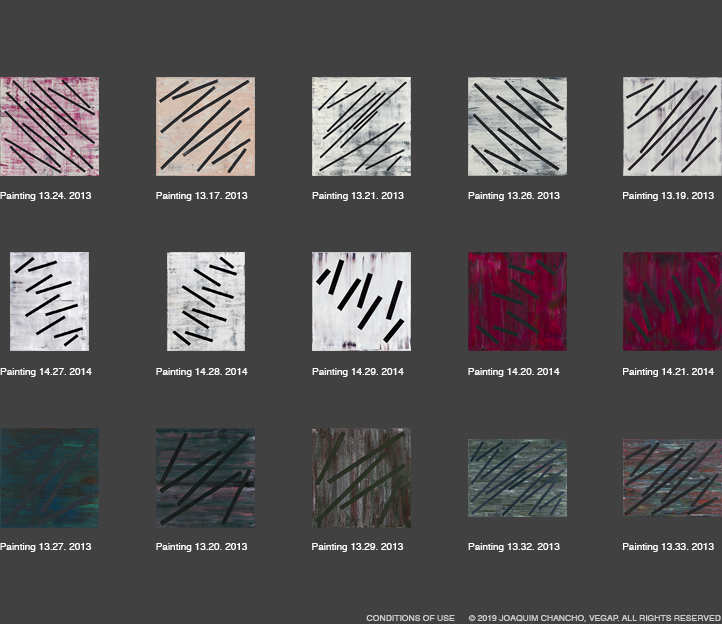Click the caption 'Painting 14.29. 2014'

[358, 372]
